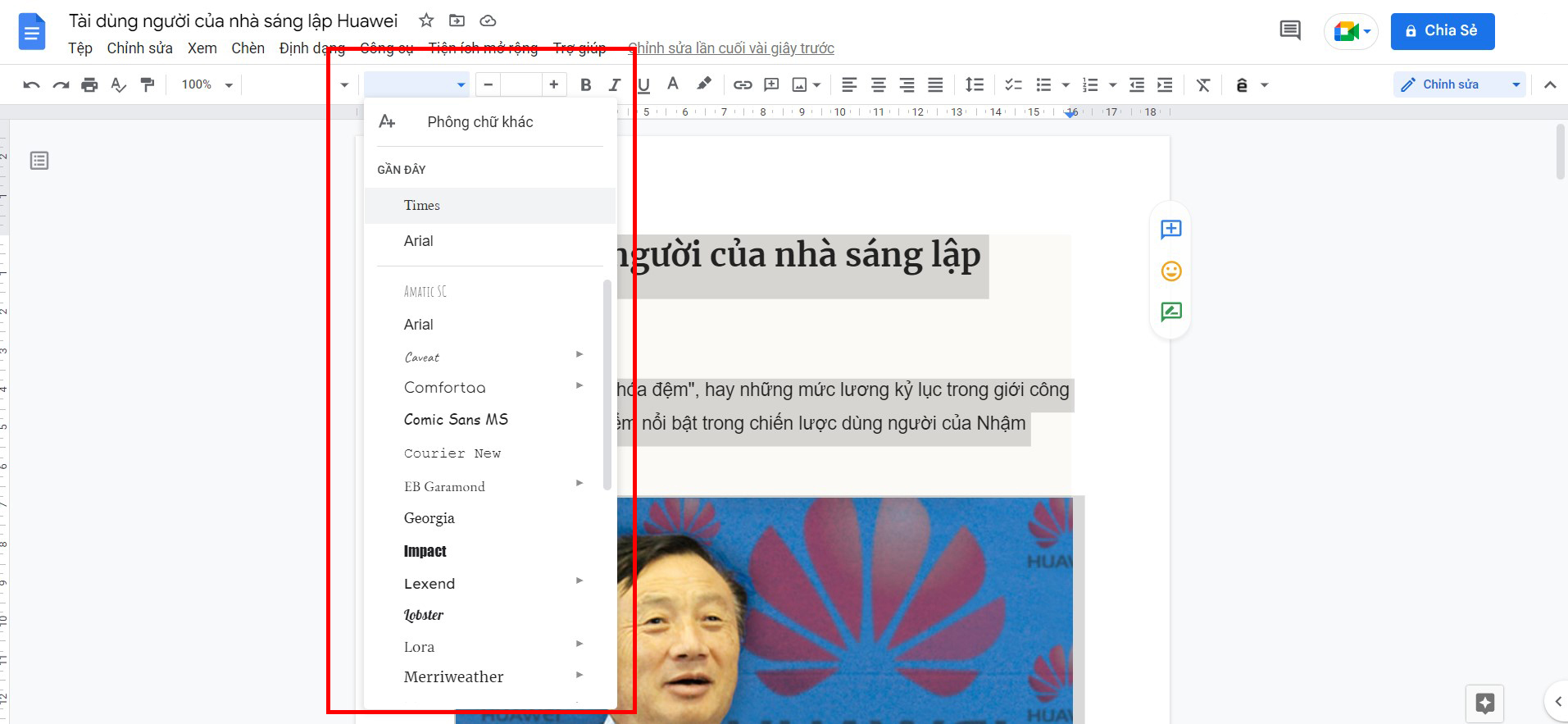Decrease indent icon
This screenshot has width=1568, height=724.
(1137, 84)
